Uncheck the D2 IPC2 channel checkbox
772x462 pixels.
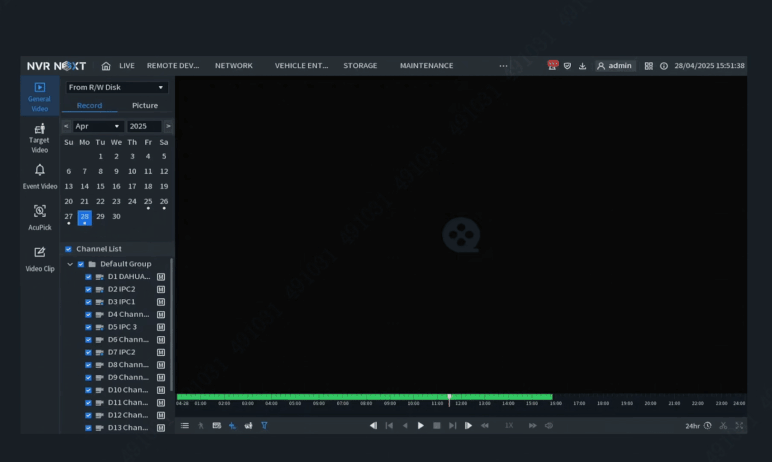click(x=88, y=289)
